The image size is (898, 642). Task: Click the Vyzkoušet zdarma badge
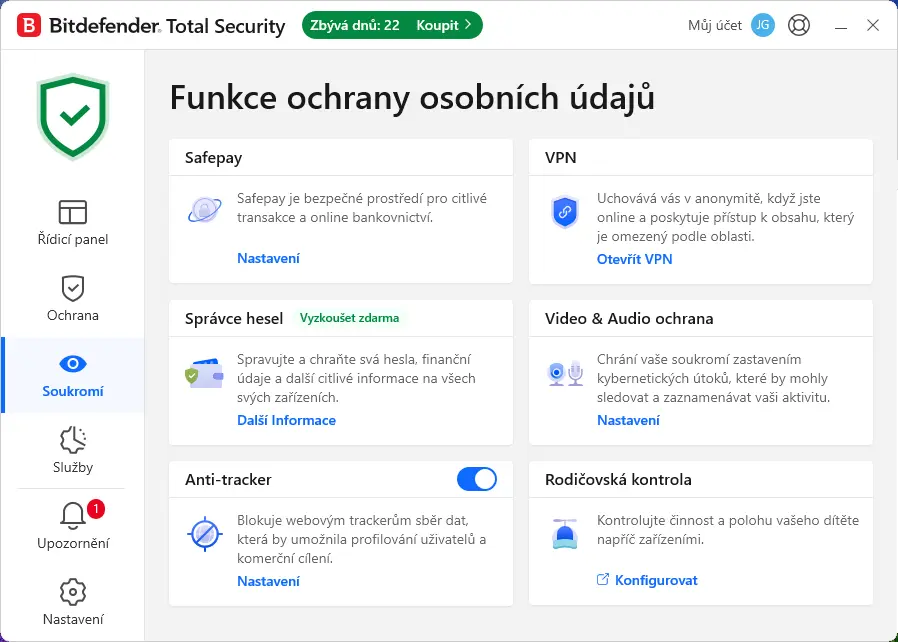pos(349,318)
